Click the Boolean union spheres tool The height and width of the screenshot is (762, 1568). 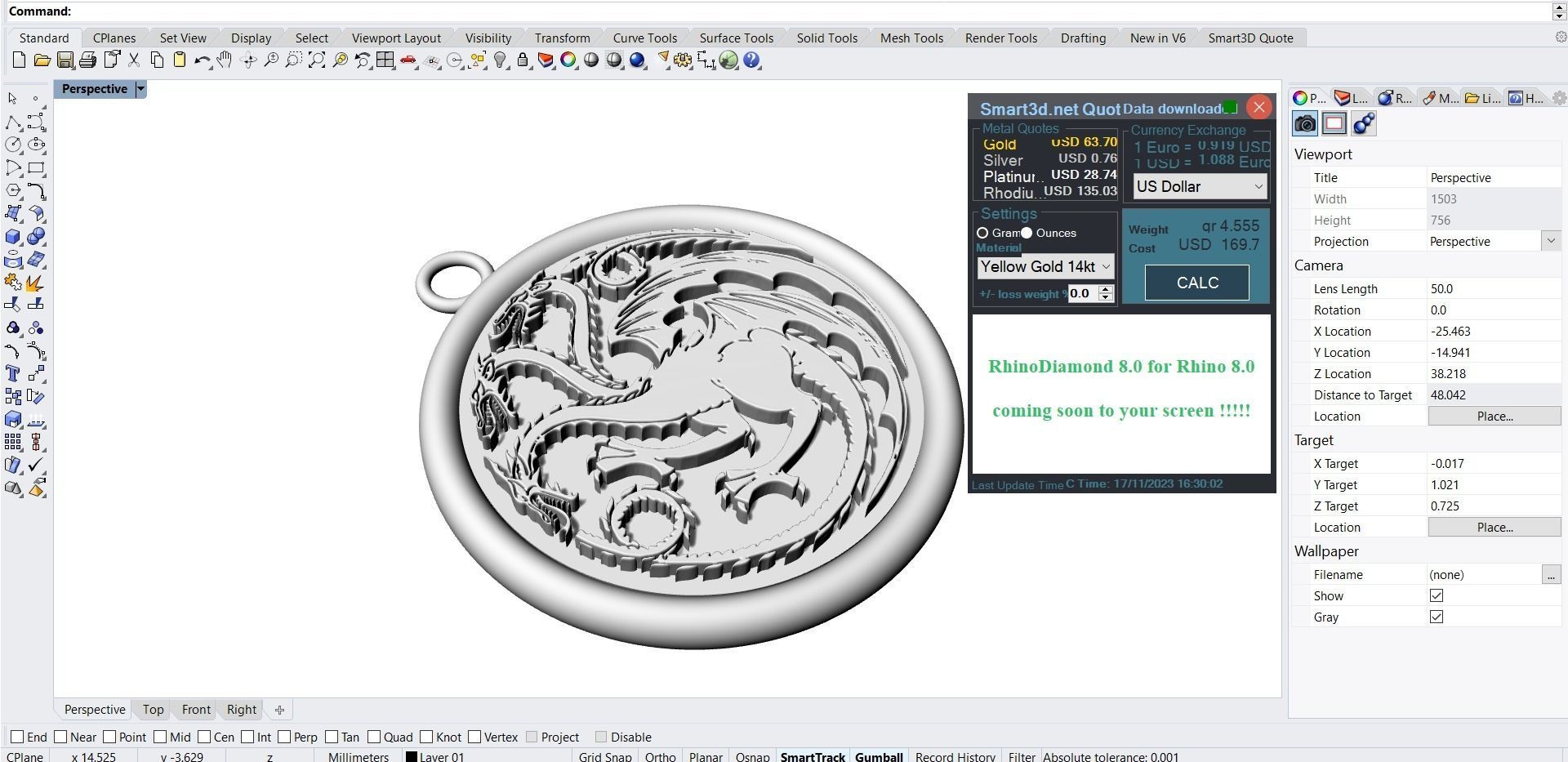(x=36, y=237)
